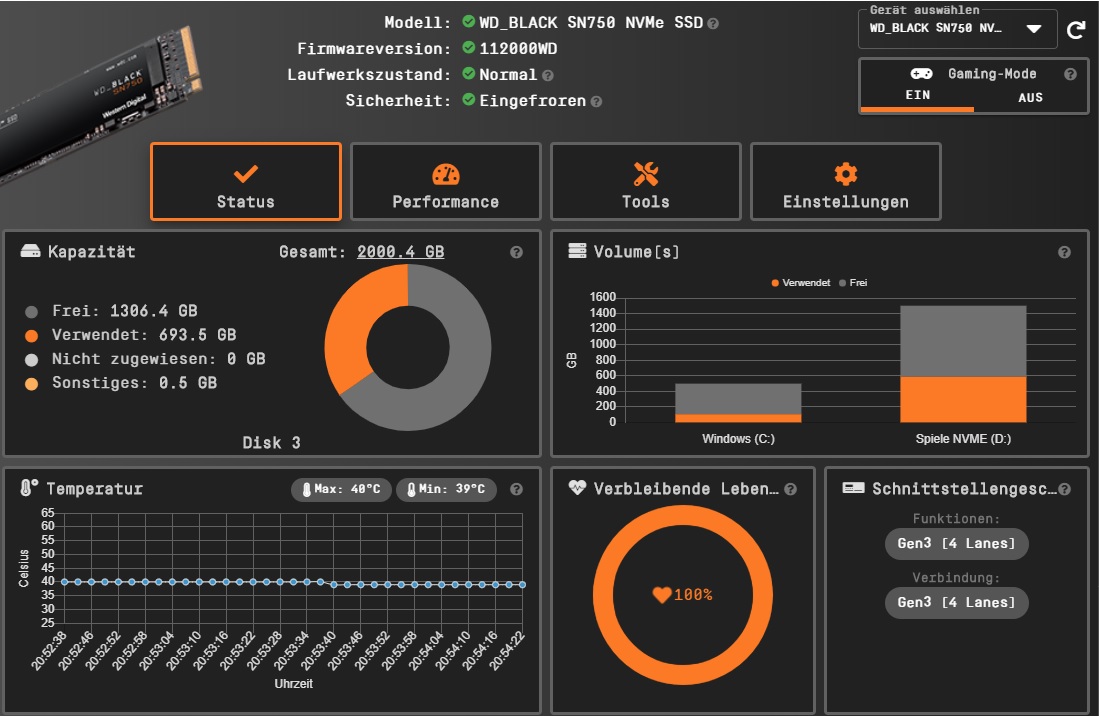The height and width of the screenshot is (716, 1099).
Task: Open help for Schnittstellengeschwindigkeit panel
Action: coord(1065,489)
